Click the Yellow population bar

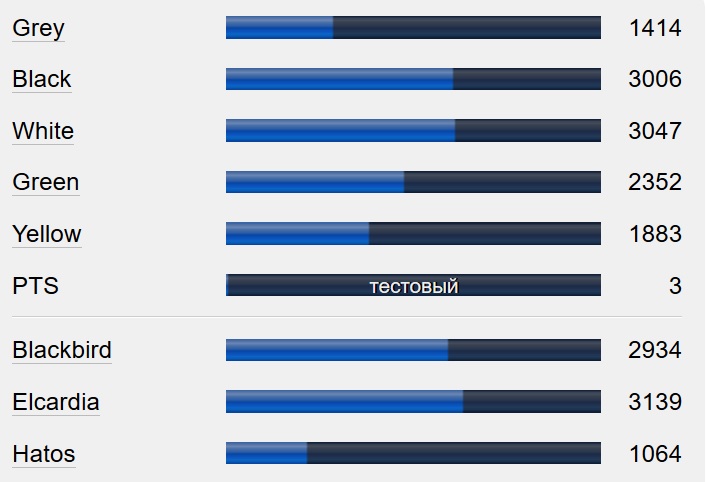pos(413,234)
